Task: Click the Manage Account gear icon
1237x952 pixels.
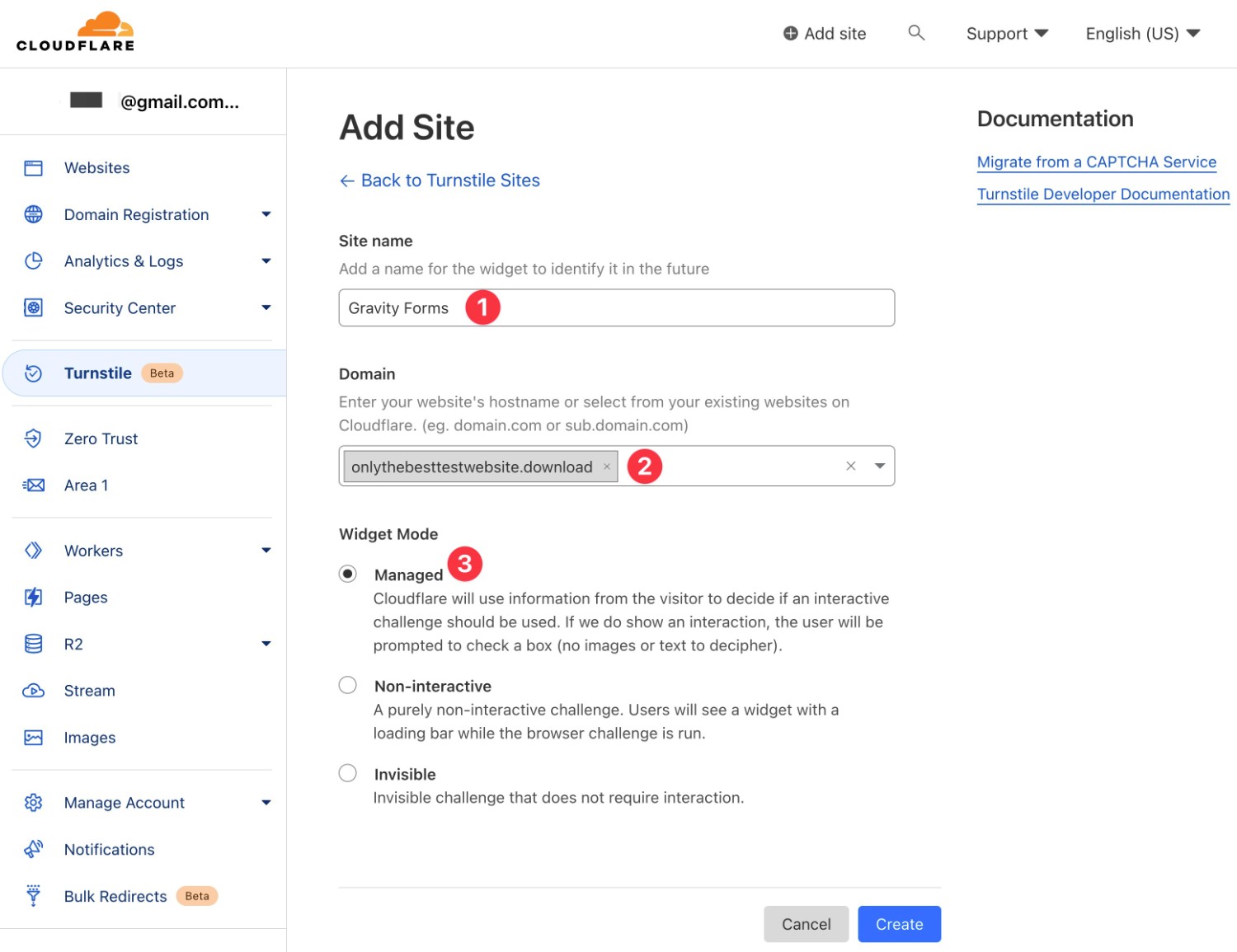Action: [33, 803]
